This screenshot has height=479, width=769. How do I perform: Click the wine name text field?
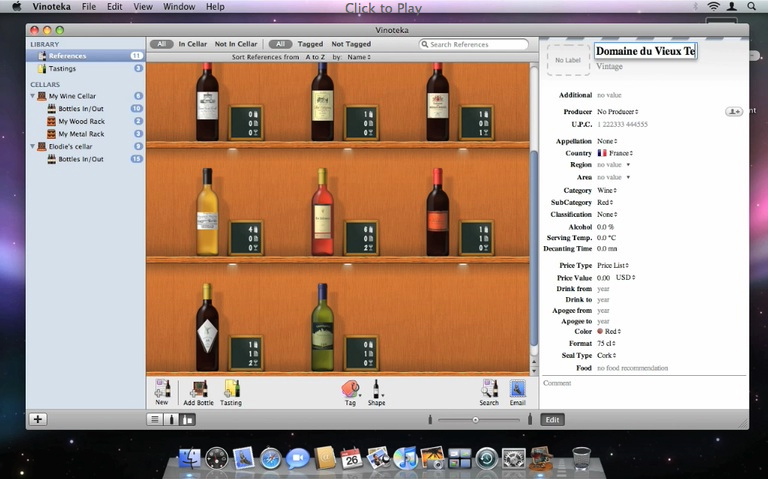click(x=645, y=51)
